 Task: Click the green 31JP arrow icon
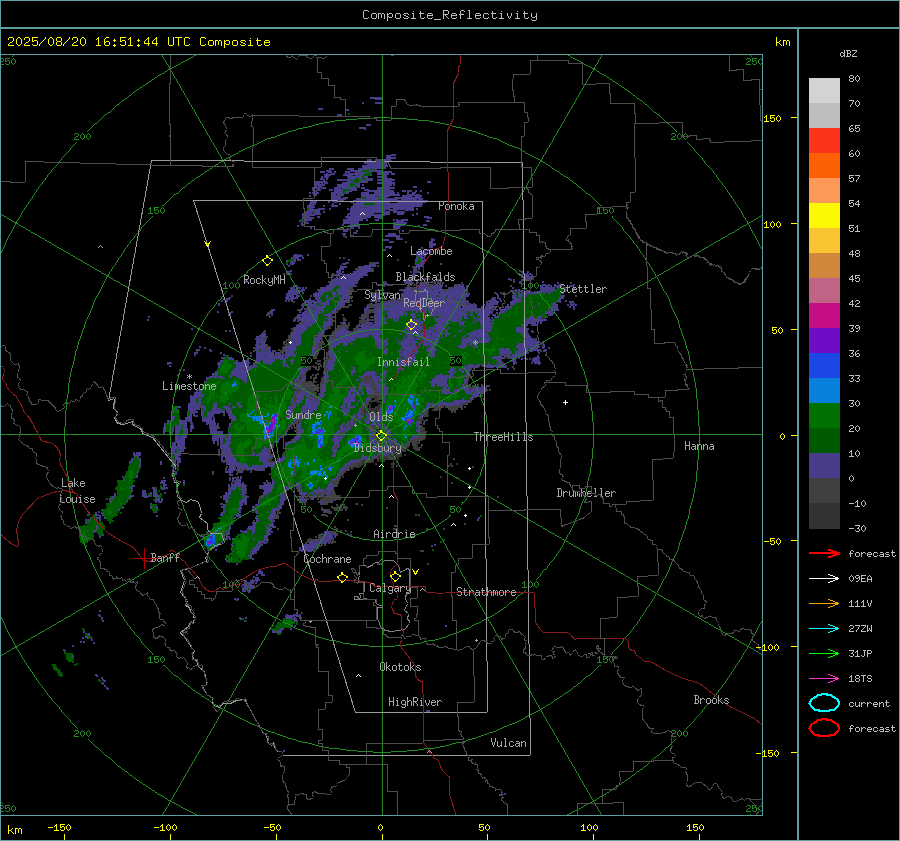[x=824, y=653]
